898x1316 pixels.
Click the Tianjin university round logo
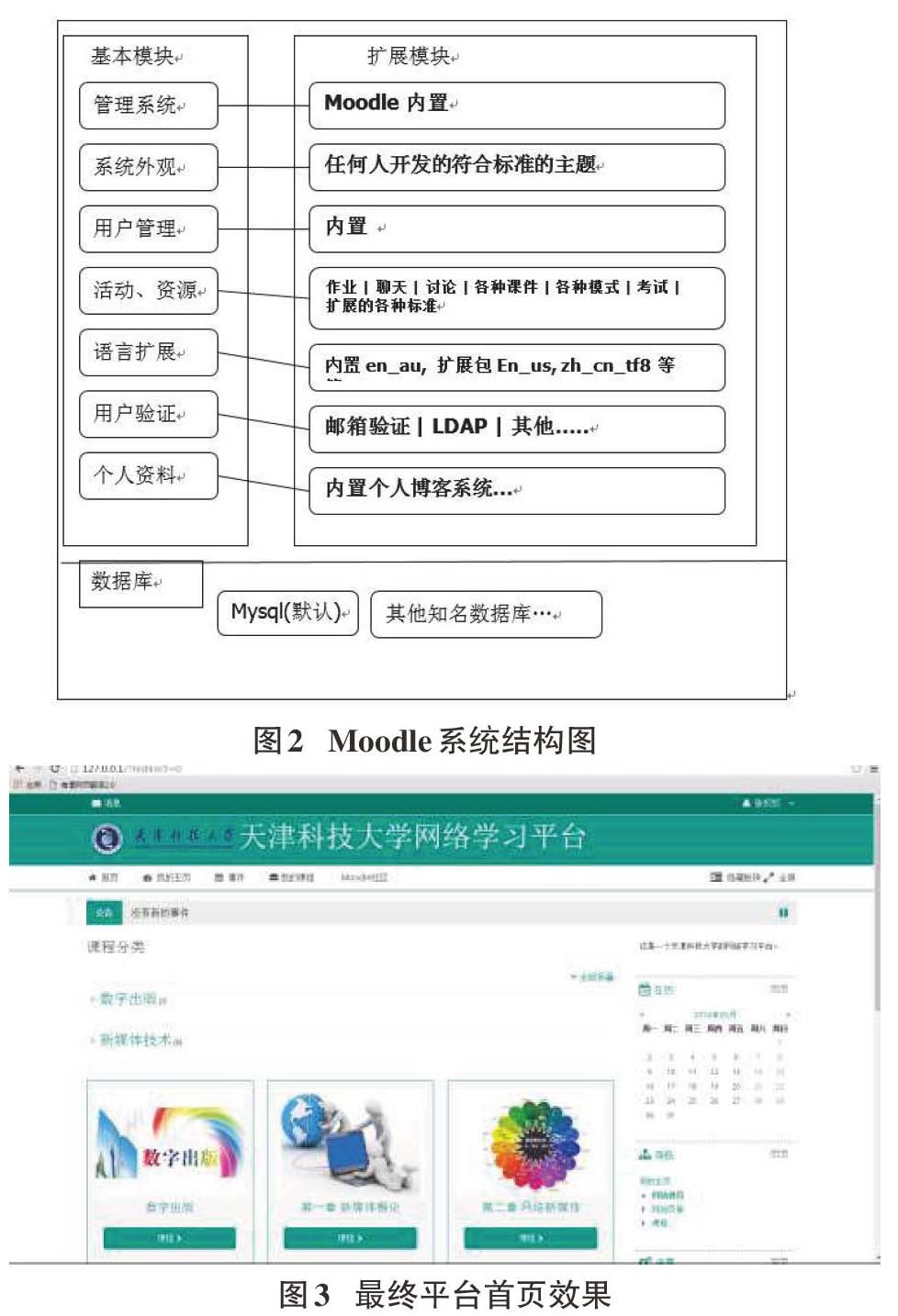point(107,837)
